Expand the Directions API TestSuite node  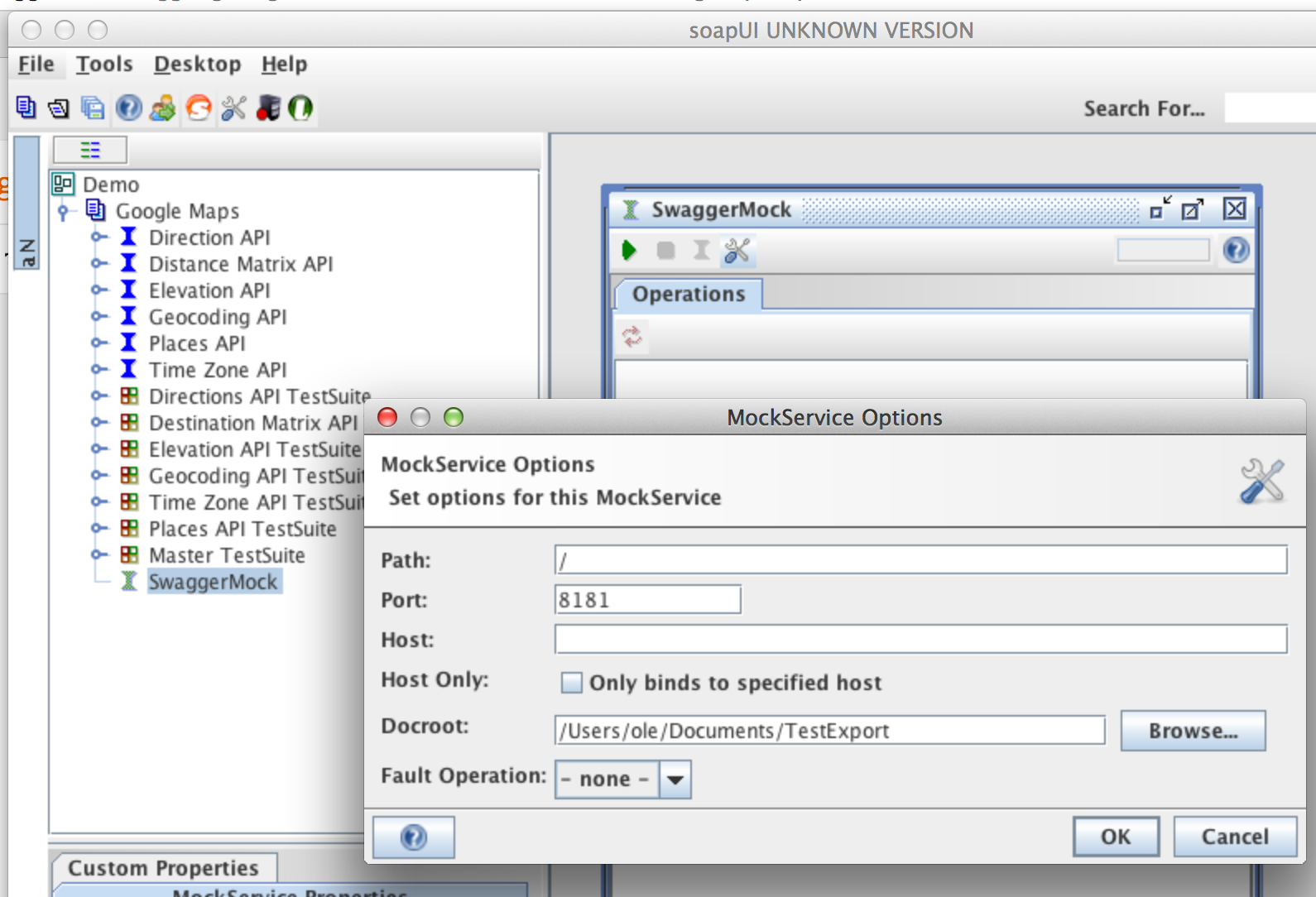pos(98,396)
